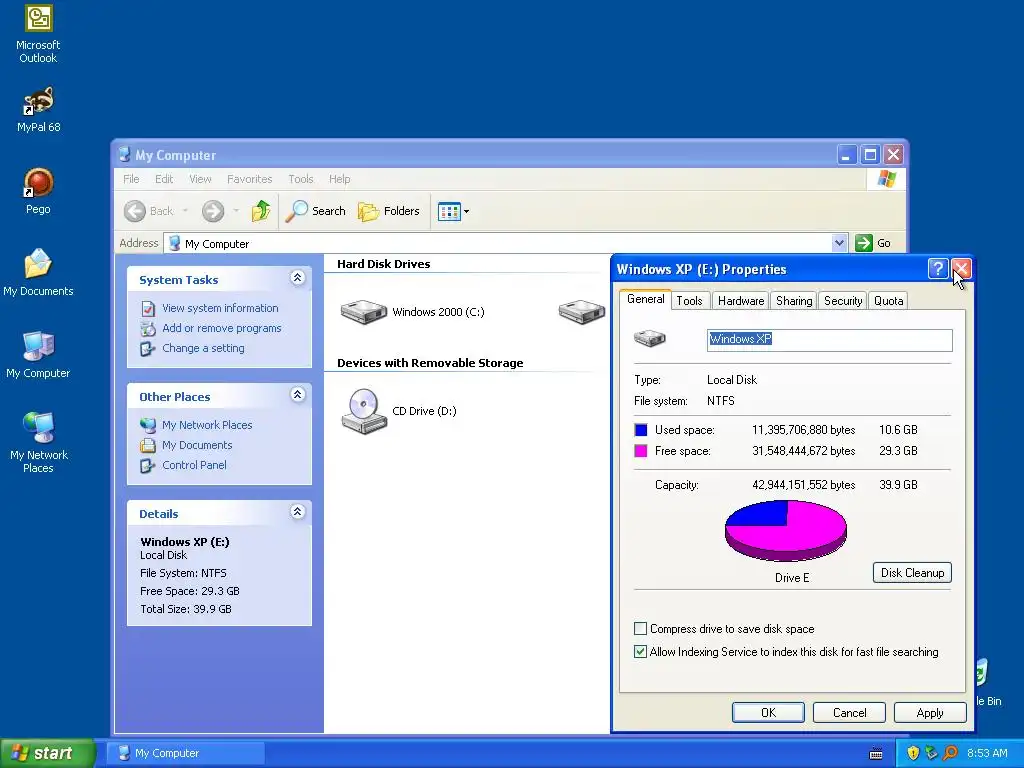Open the Forward button history dropdown
The width and height of the screenshot is (1024, 768).
coord(236,211)
